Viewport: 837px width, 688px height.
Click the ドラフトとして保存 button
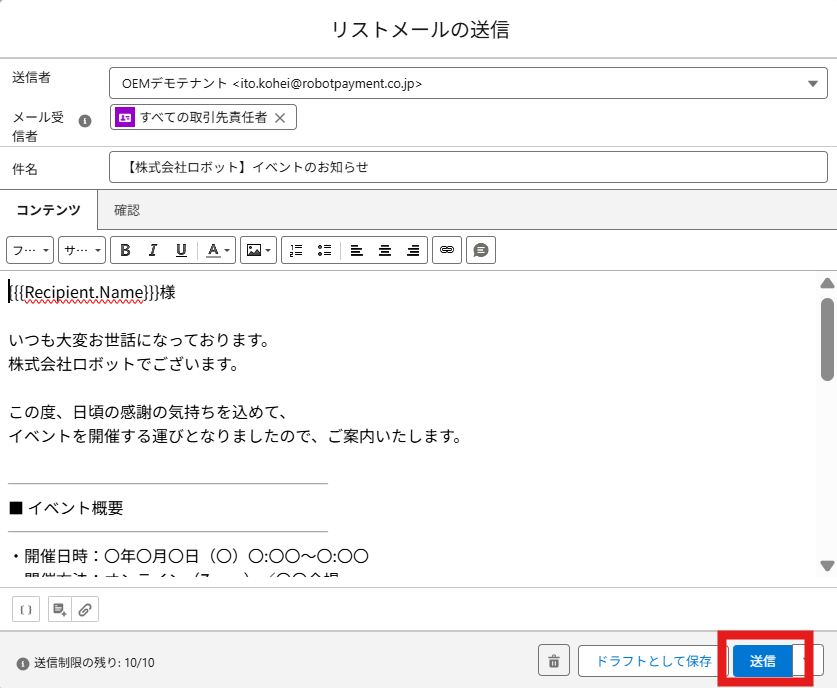tap(653, 661)
